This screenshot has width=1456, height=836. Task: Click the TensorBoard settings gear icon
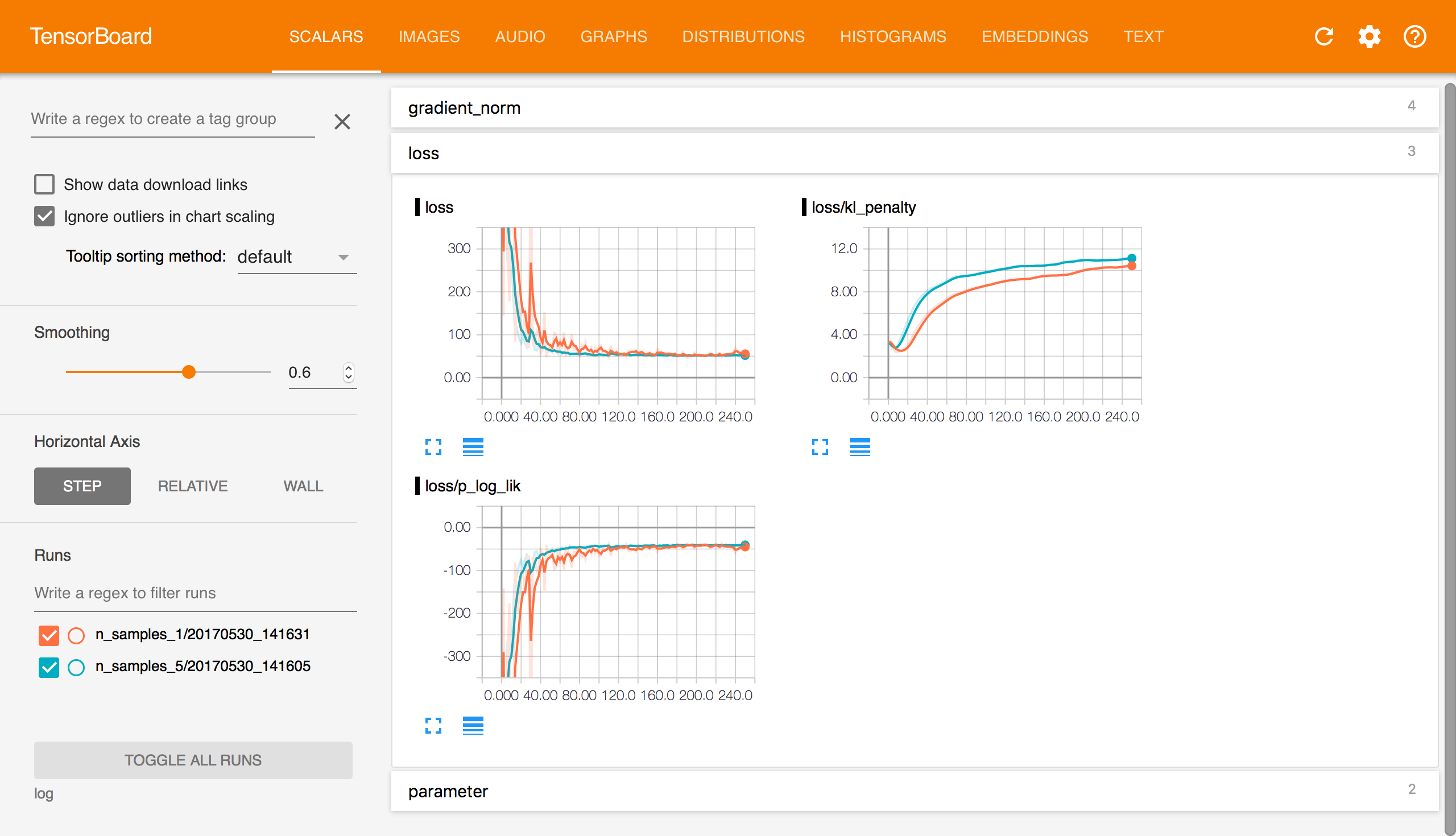[x=1368, y=36]
